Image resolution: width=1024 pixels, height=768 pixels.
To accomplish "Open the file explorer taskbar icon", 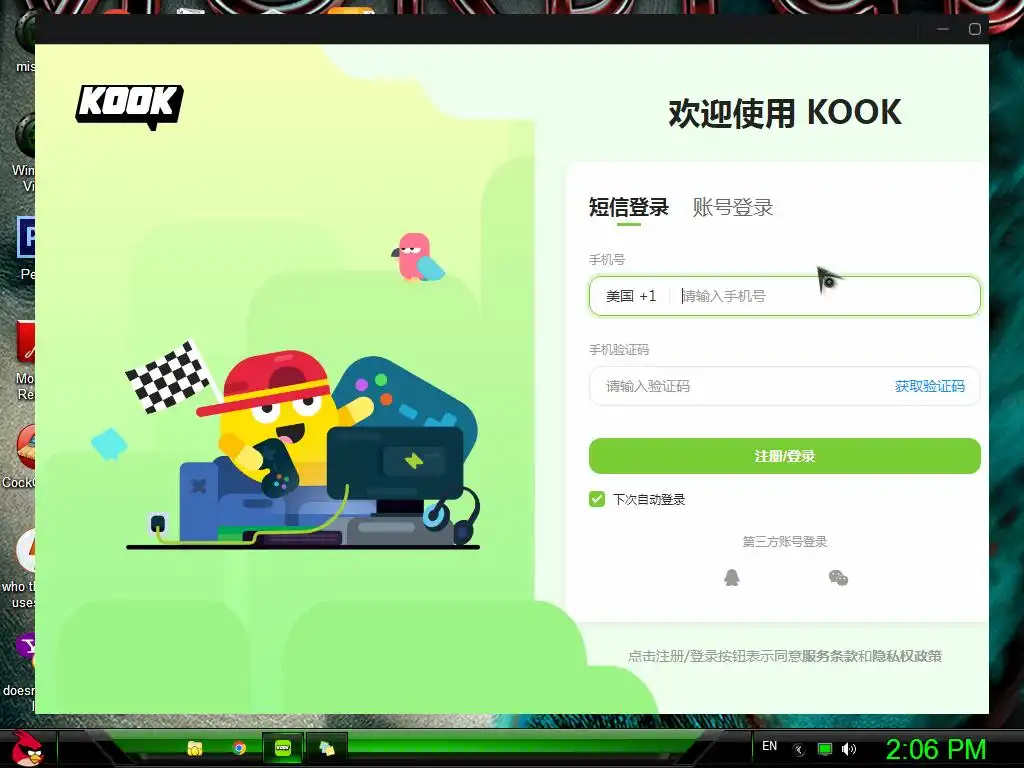I will pyautogui.click(x=195, y=748).
